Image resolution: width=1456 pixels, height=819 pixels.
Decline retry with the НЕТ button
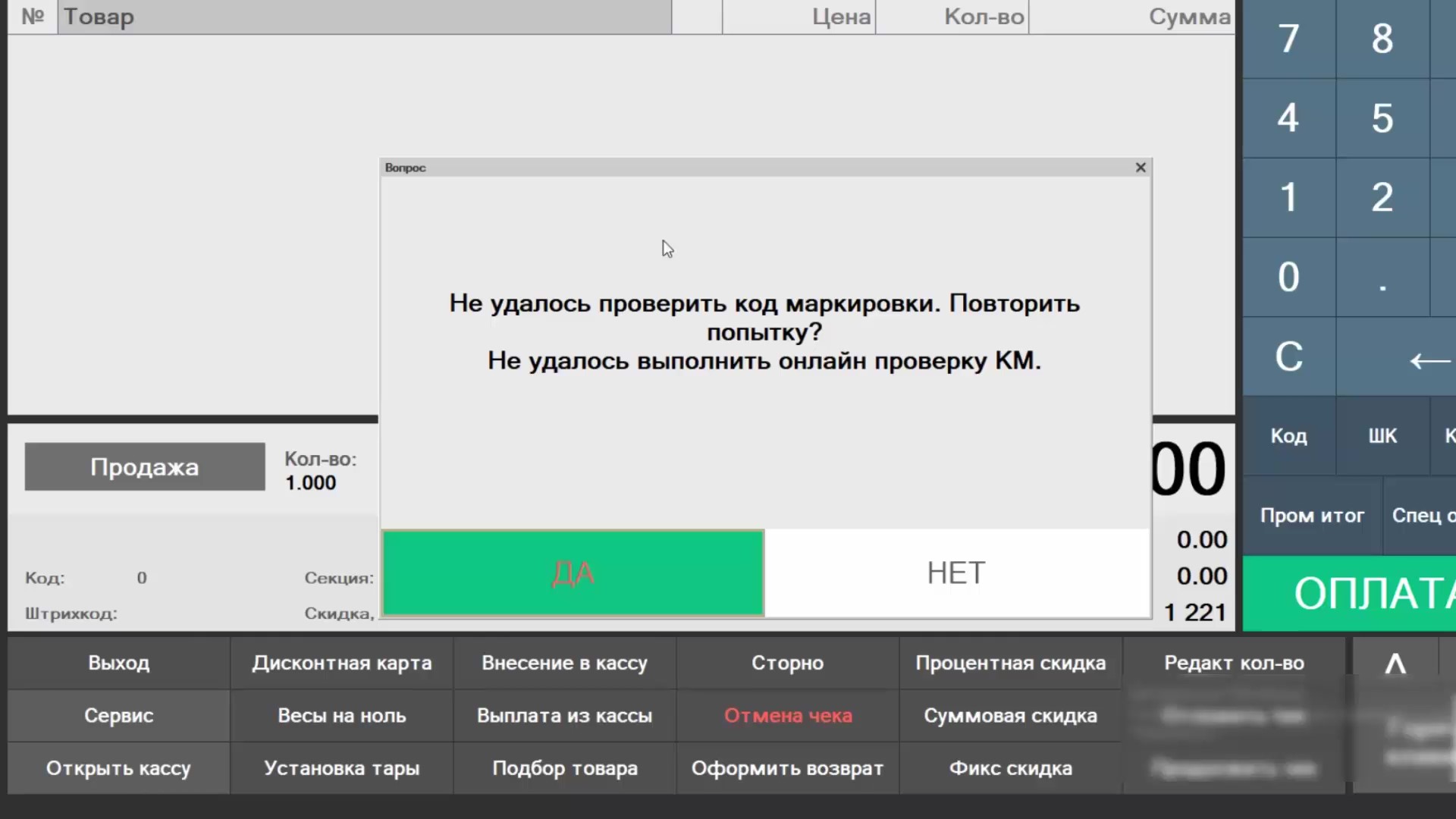(957, 573)
